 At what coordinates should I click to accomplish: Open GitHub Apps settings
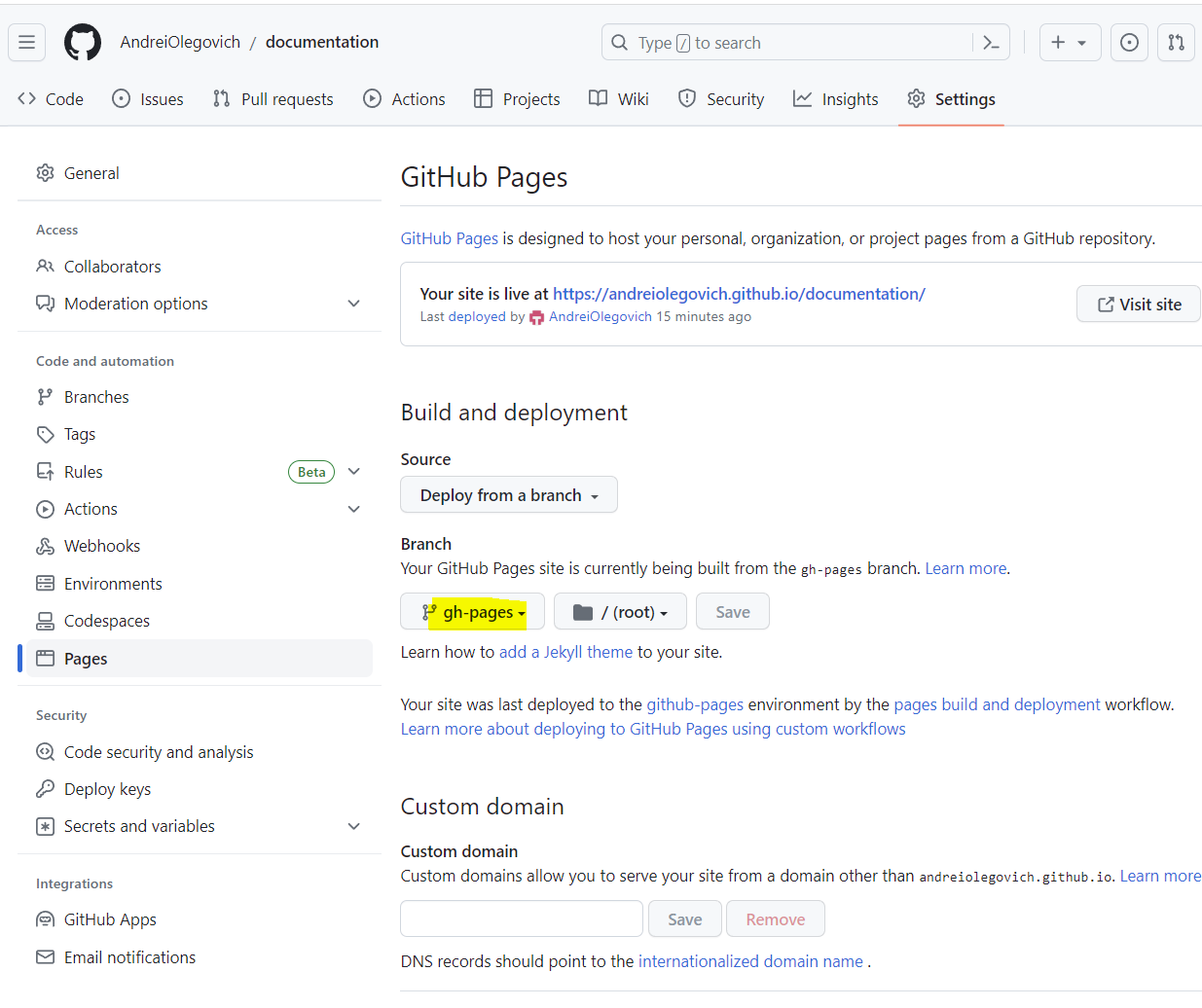click(x=200, y=919)
